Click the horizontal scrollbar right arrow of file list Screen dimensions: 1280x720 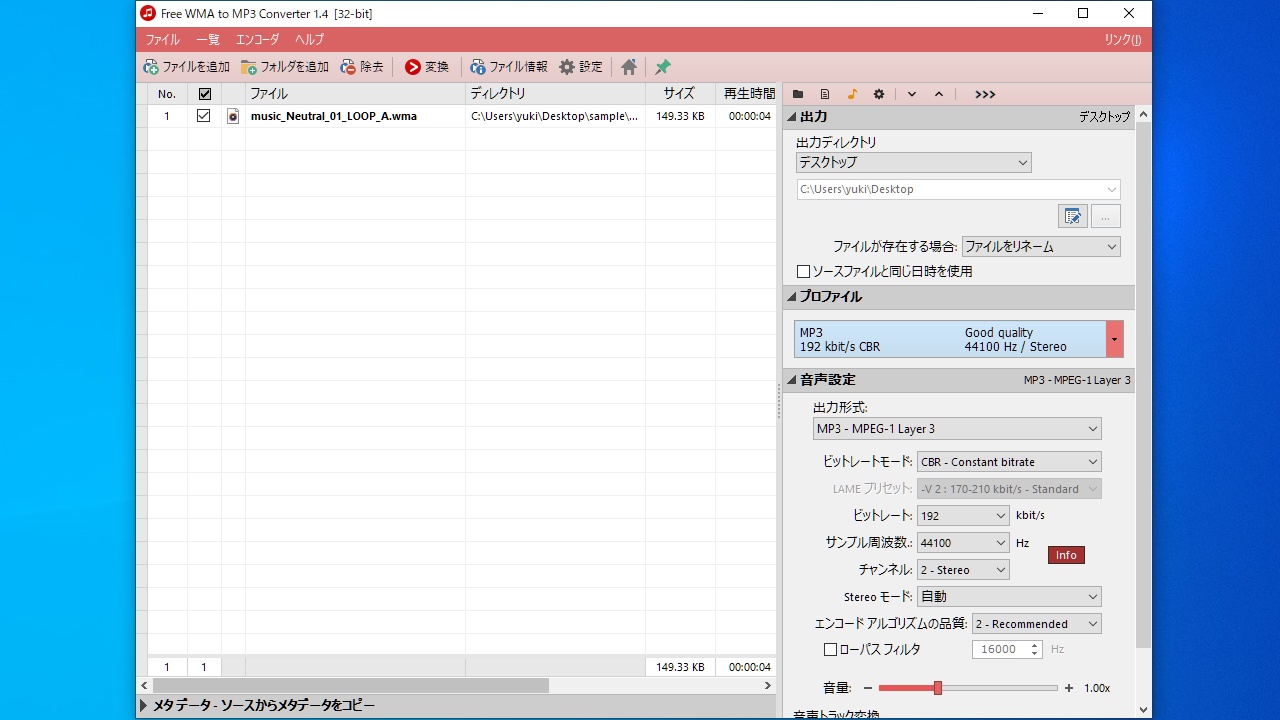coord(768,686)
